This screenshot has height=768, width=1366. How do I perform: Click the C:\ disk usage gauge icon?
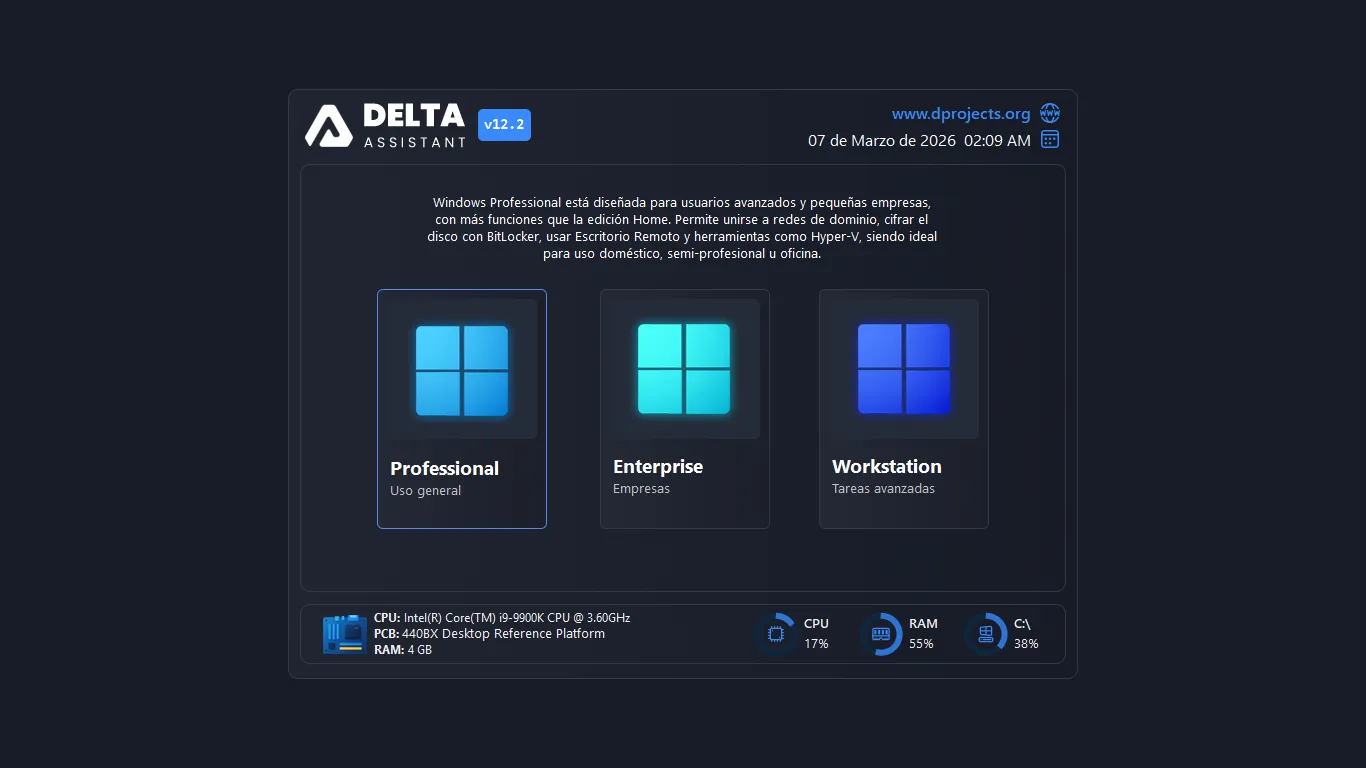point(986,634)
